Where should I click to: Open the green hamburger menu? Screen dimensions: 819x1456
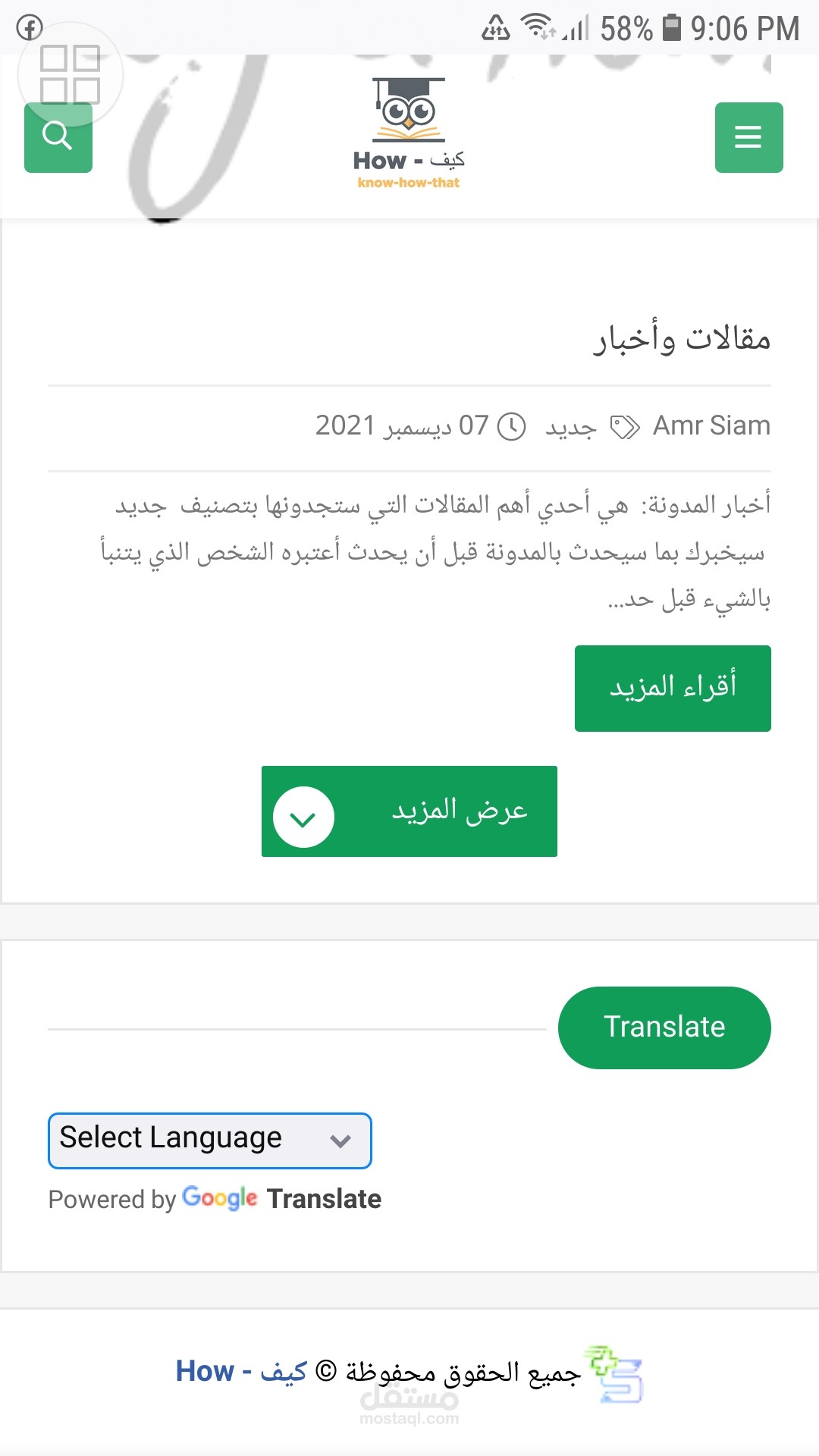(x=748, y=137)
